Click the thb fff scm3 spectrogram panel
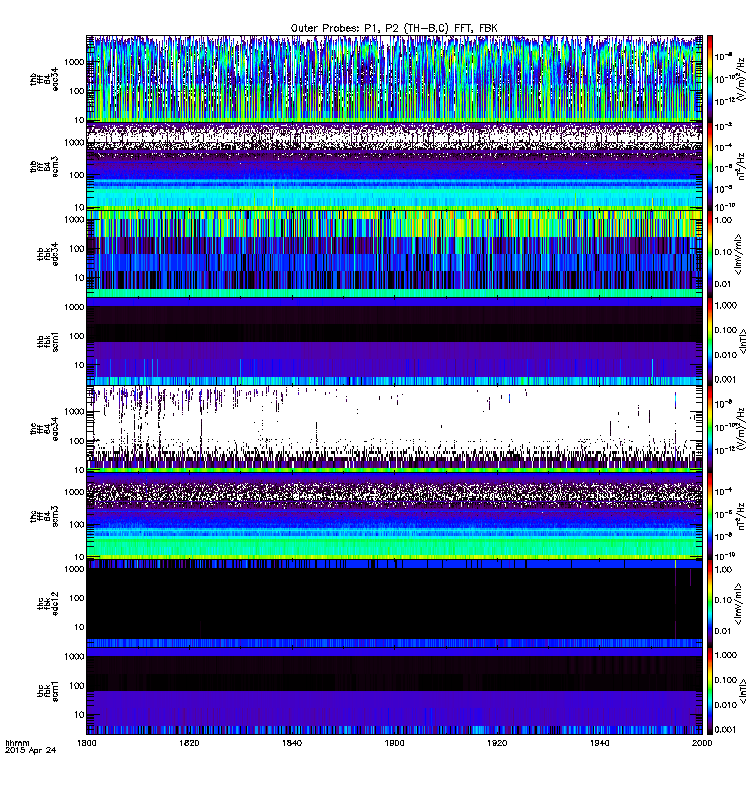This screenshot has width=750, height=800. point(394,166)
